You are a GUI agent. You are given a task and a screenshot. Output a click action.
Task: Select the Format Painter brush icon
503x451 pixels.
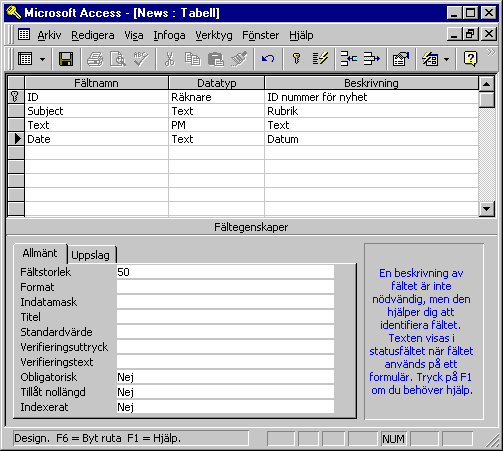coord(239,59)
